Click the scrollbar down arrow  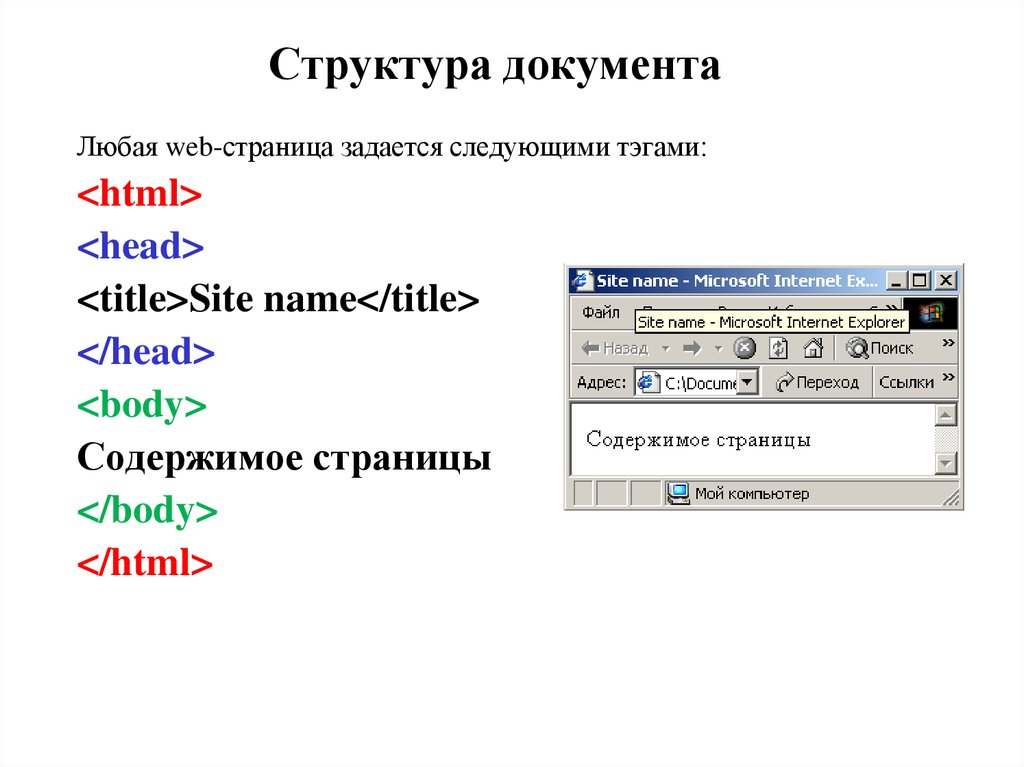946,463
